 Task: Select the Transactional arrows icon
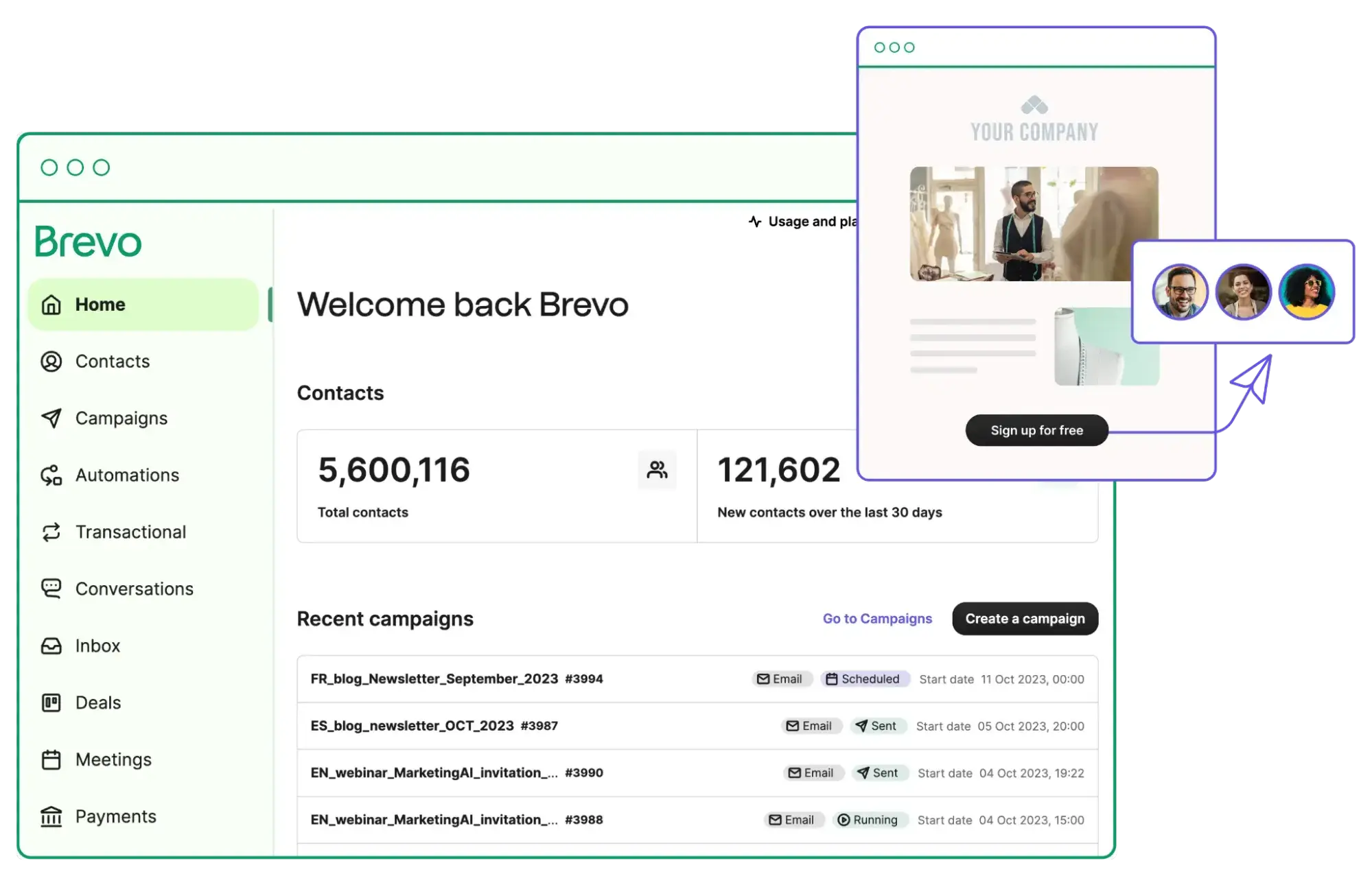point(51,532)
